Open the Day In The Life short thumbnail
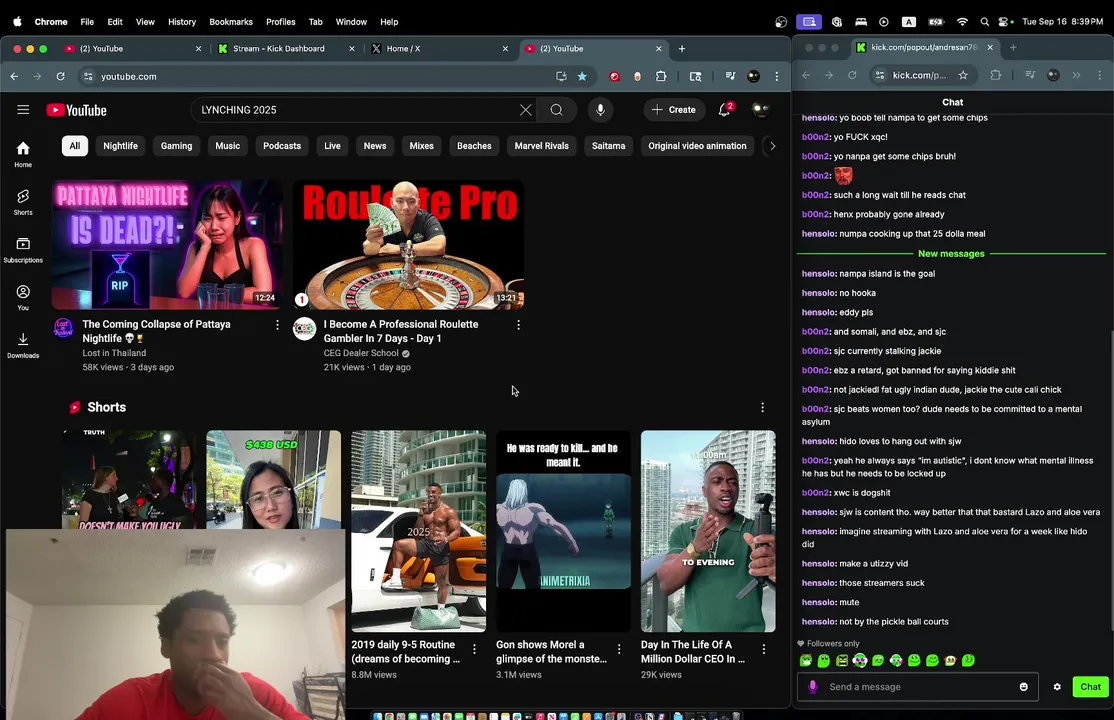Image resolution: width=1114 pixels, height=720 pixels. (x=708, y=531)
